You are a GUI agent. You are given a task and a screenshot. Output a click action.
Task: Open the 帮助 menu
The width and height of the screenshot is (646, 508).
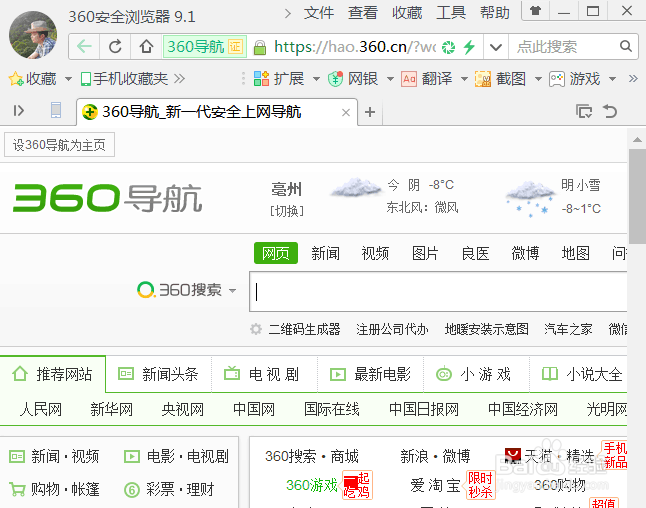coord(495,13)
